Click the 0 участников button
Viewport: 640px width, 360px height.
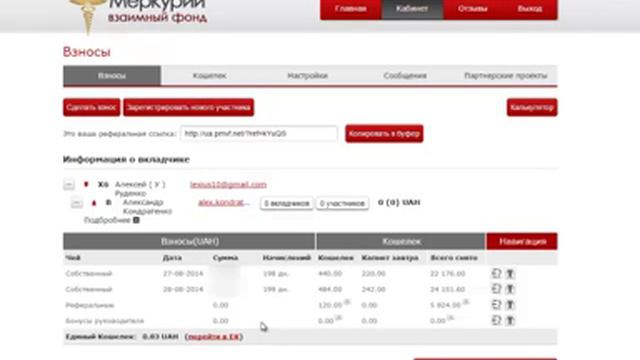point(342,203)
